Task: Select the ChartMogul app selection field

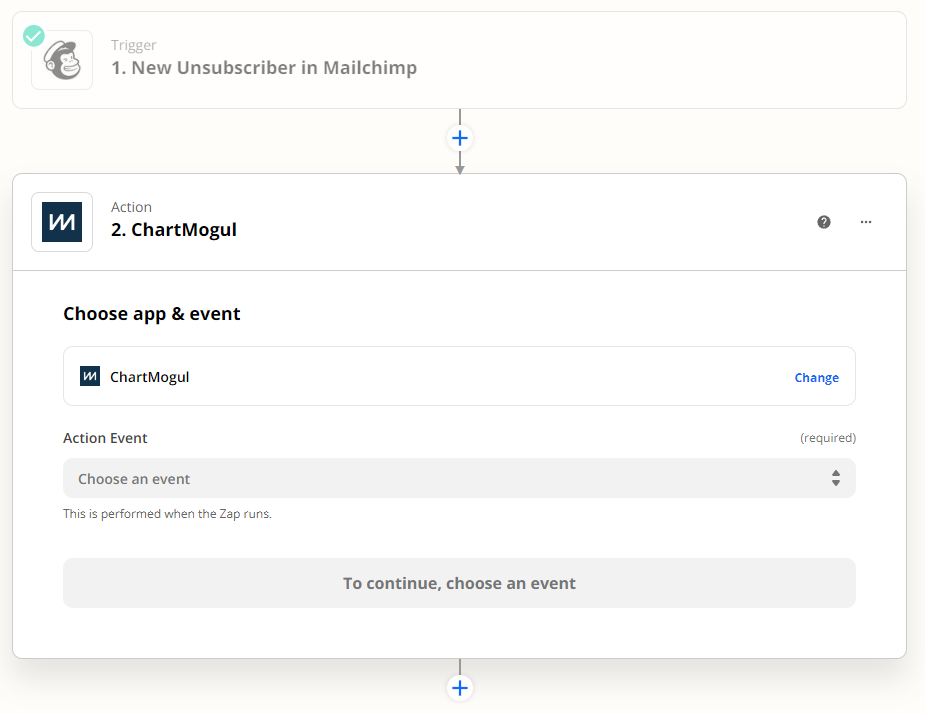Action: (x=459, y=376)
